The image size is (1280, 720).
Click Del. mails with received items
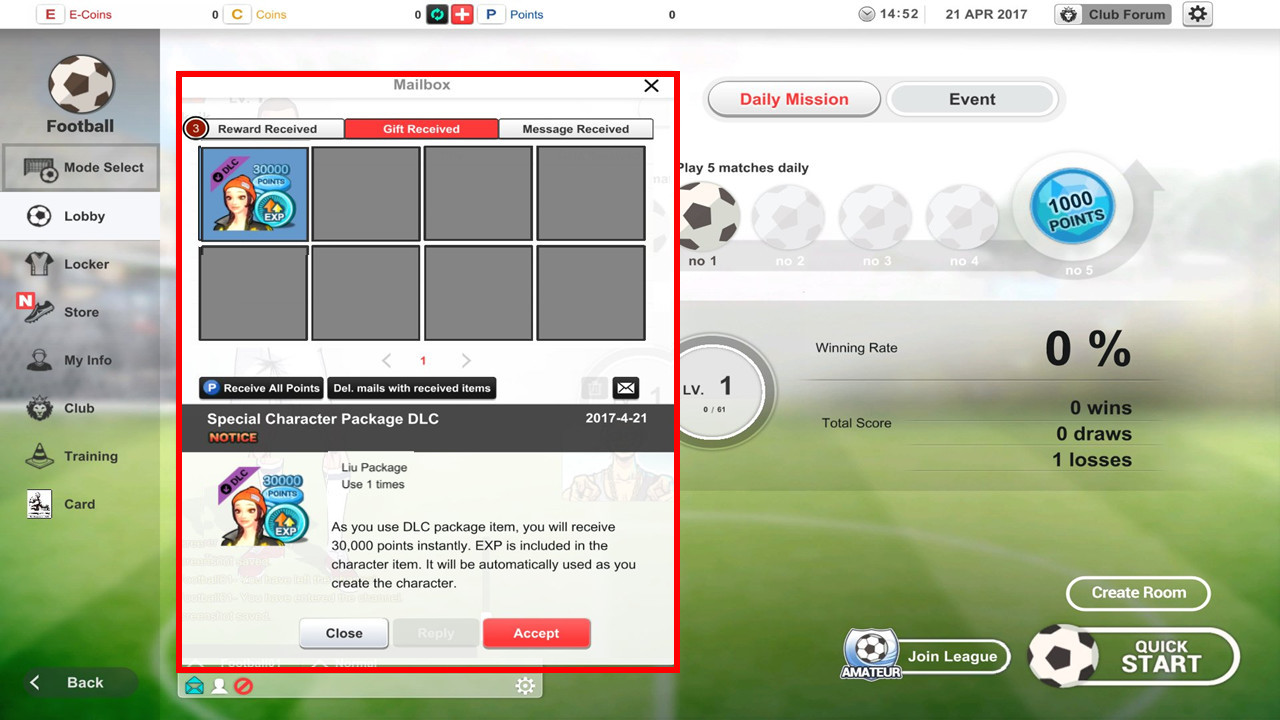tap(411, 388)
